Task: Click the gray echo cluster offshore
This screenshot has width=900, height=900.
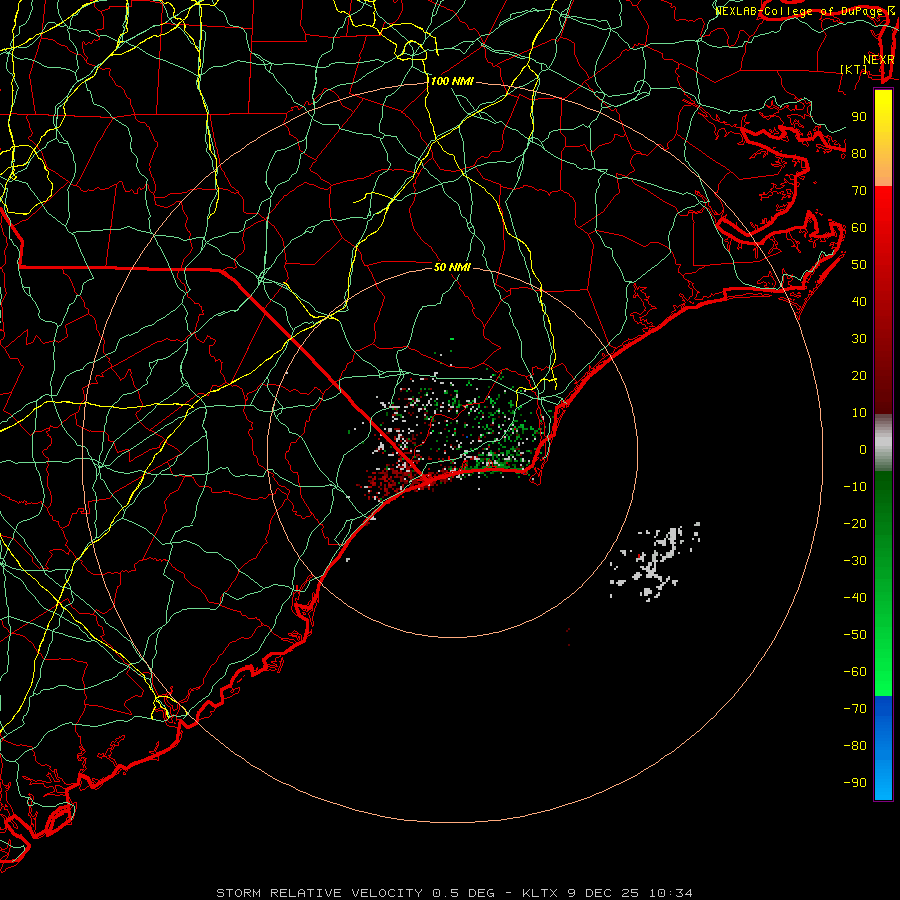Action: (655, 561)
